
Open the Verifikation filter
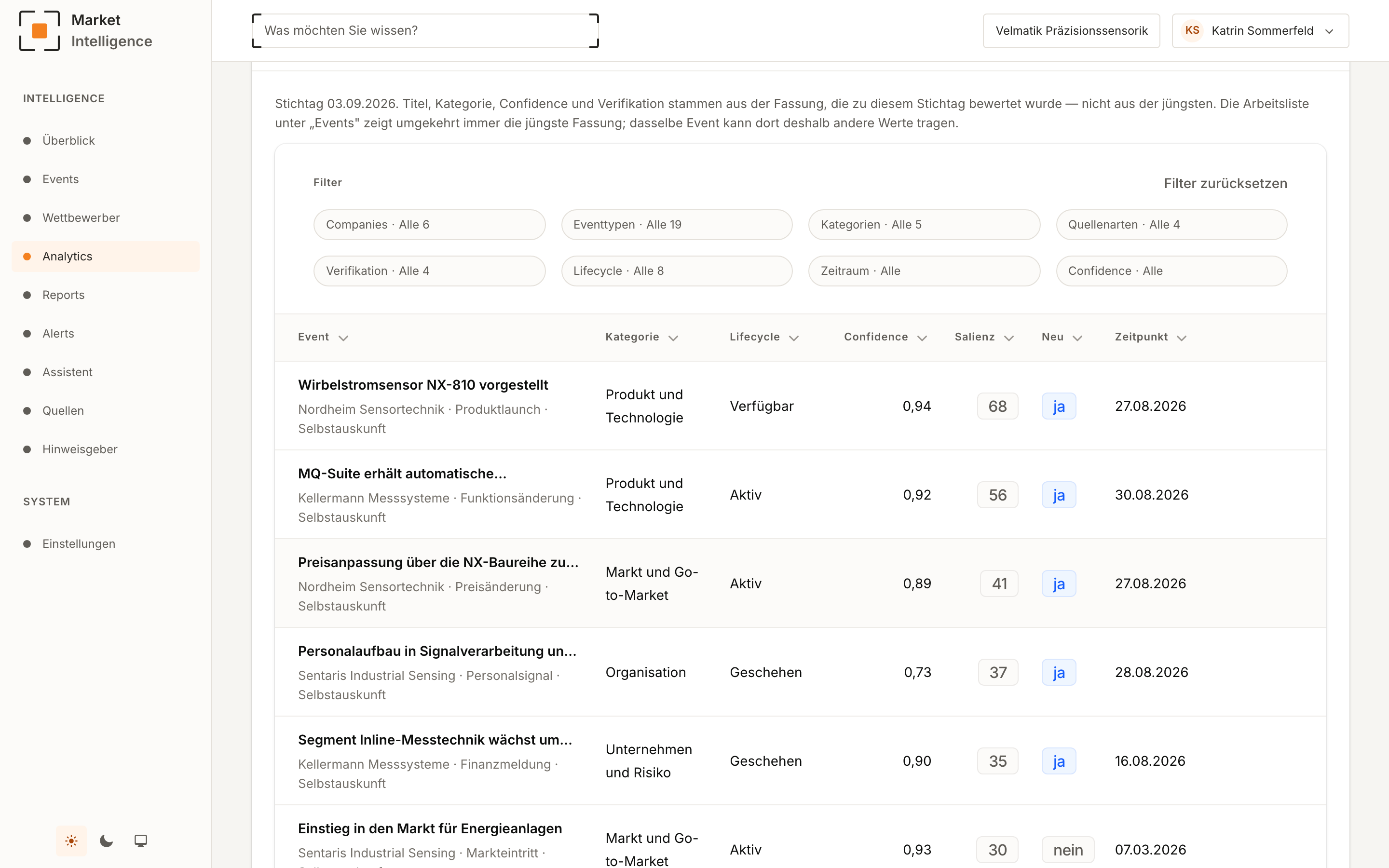pos(429,271)
